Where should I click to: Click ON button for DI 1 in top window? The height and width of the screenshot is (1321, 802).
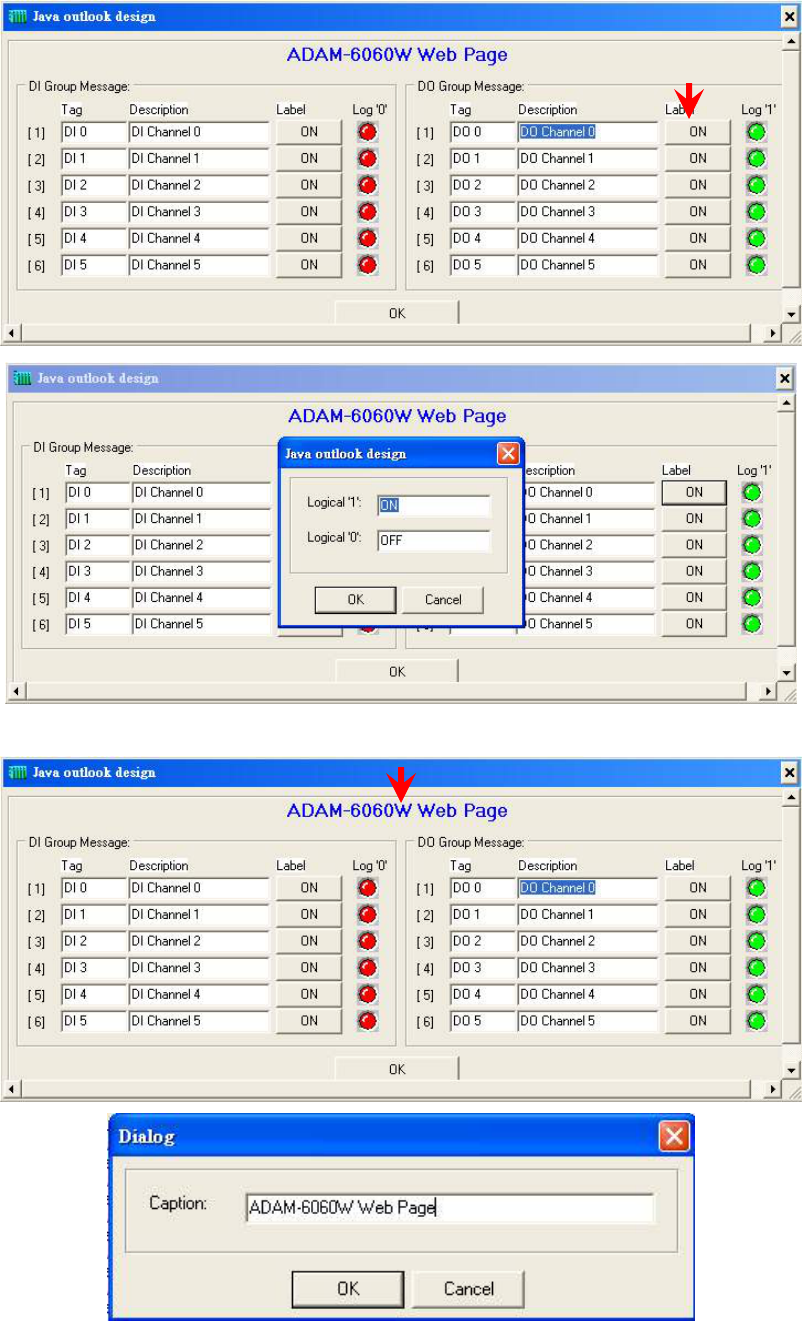click(309, 158)
